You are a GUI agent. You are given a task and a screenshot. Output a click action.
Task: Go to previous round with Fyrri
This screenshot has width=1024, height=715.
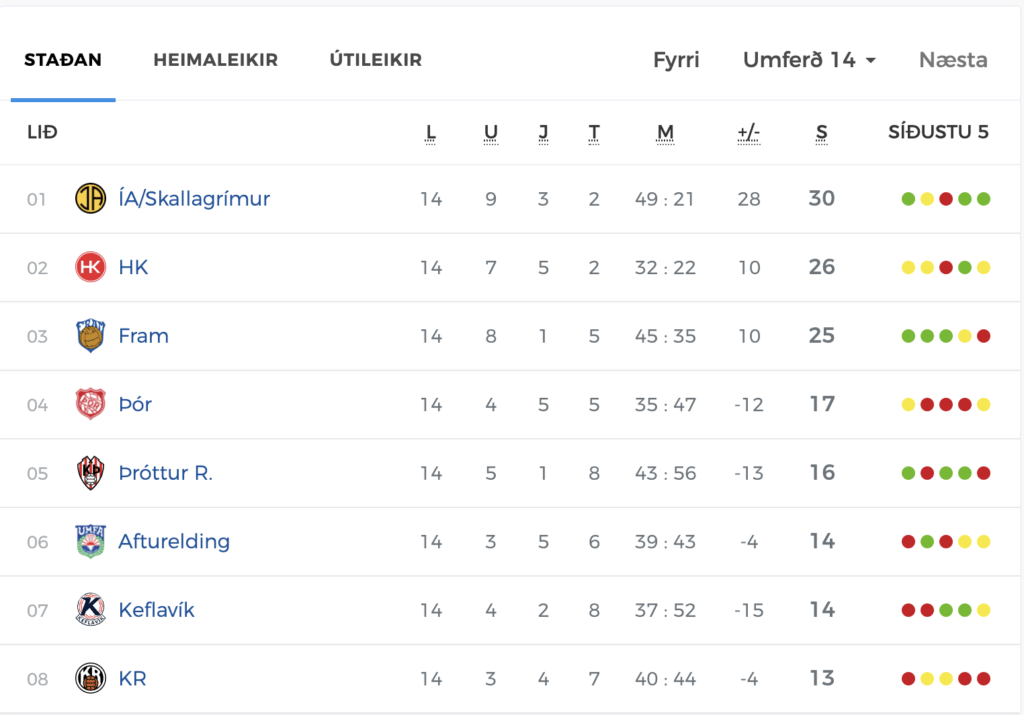click(x=676, y=60)
